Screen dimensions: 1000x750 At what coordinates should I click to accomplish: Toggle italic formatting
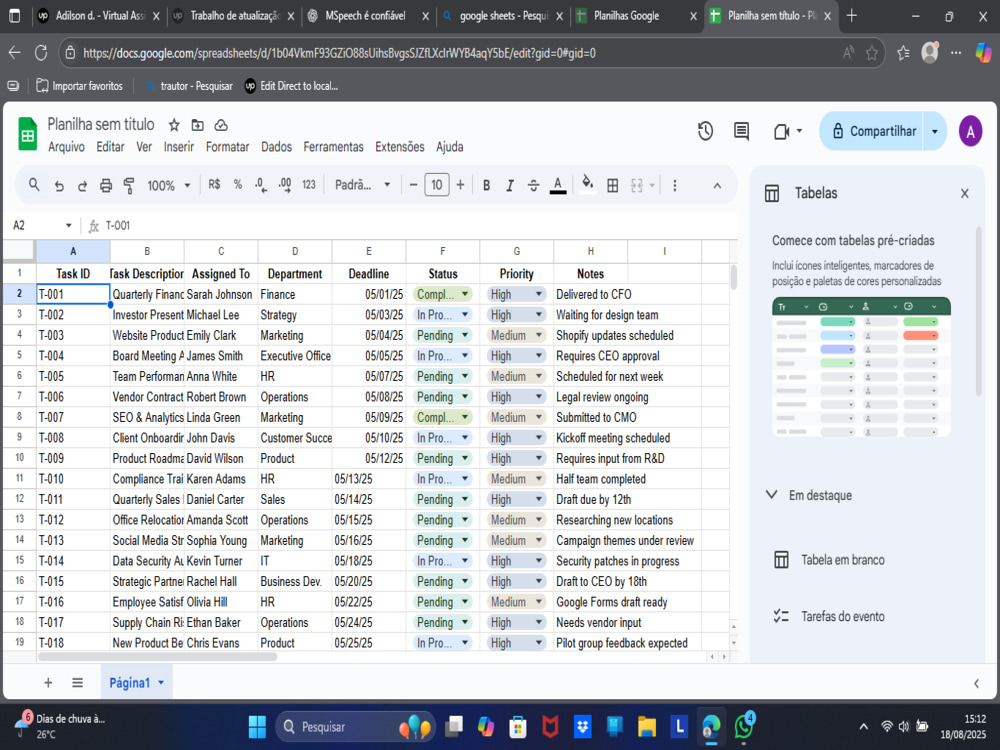click(x=510, y=186)
